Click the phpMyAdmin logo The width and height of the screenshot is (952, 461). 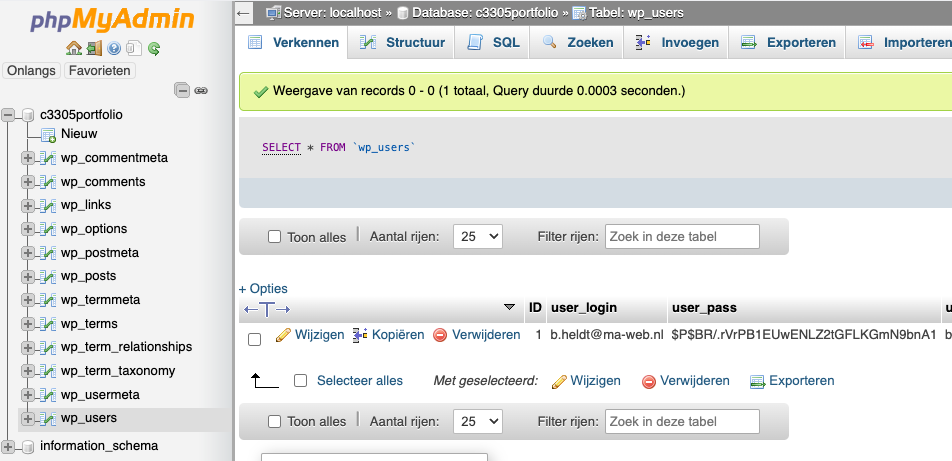[112, 19]
